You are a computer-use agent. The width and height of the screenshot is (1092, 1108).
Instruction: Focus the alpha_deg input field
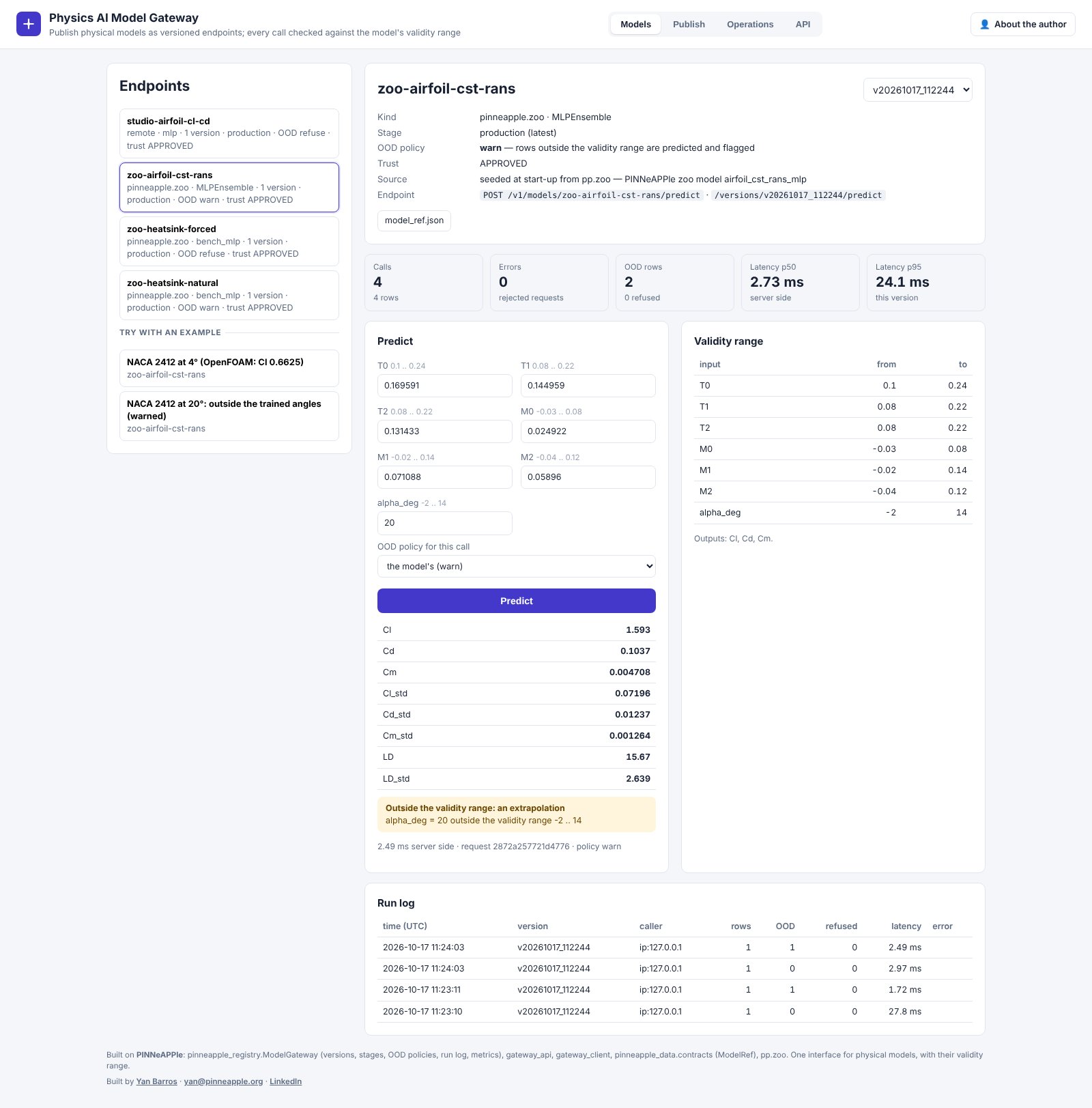(x=444, y=523)
